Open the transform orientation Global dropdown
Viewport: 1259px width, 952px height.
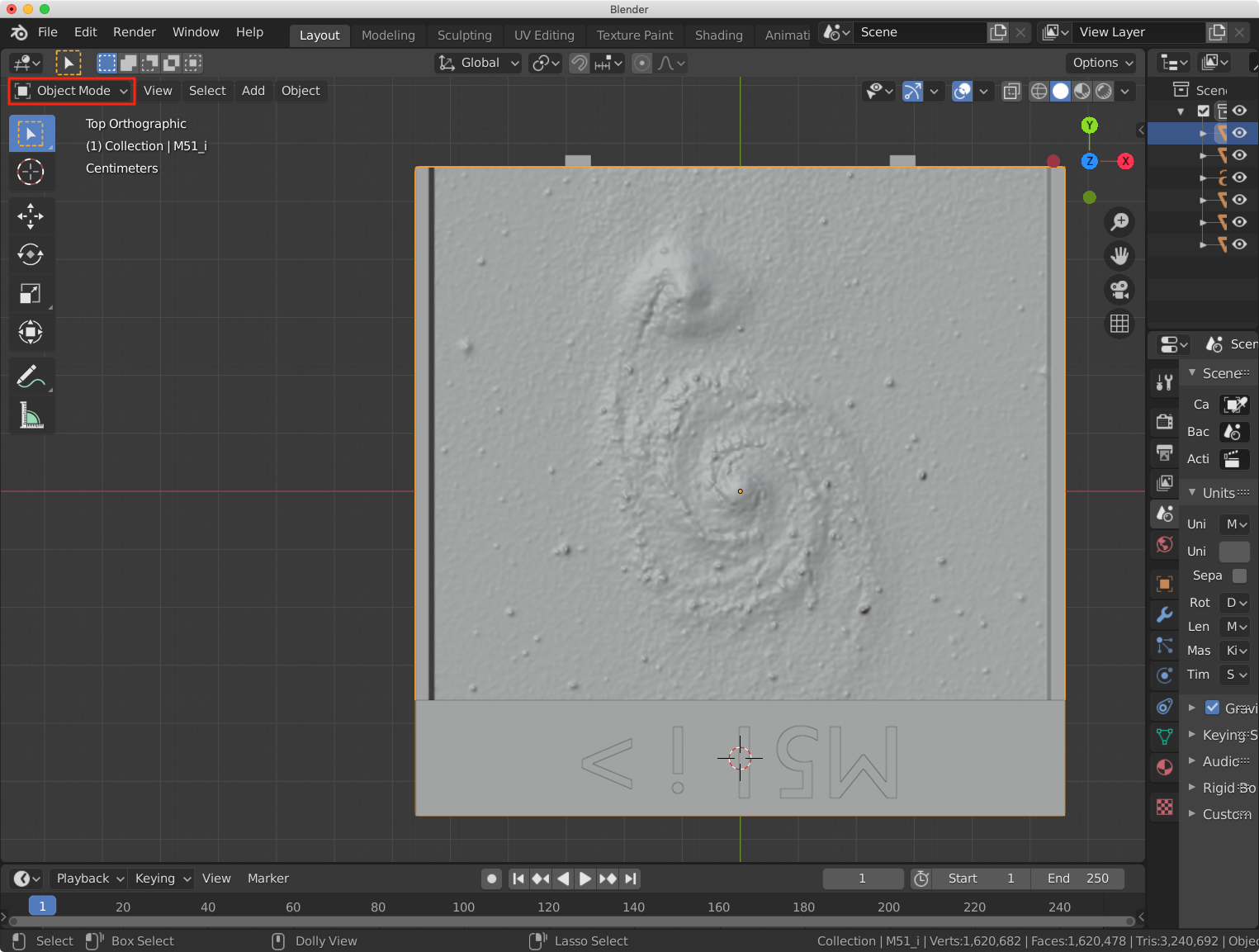(477, 63)
